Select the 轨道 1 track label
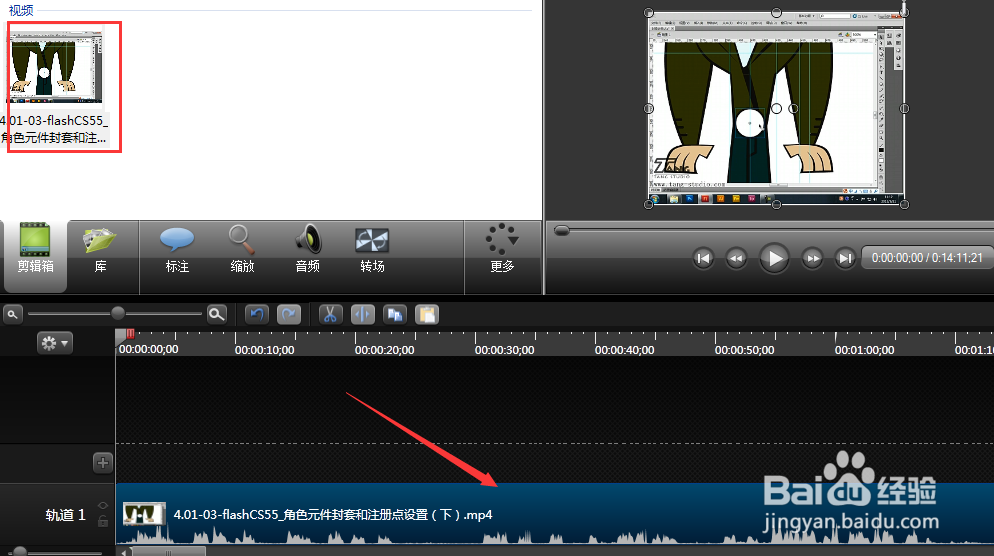The height and width of the screenshot is (556, 994). [65, 515]
